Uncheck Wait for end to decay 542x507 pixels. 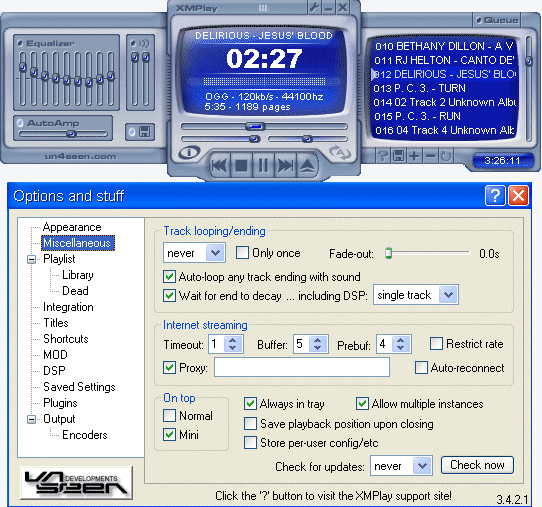coord(169,295)
